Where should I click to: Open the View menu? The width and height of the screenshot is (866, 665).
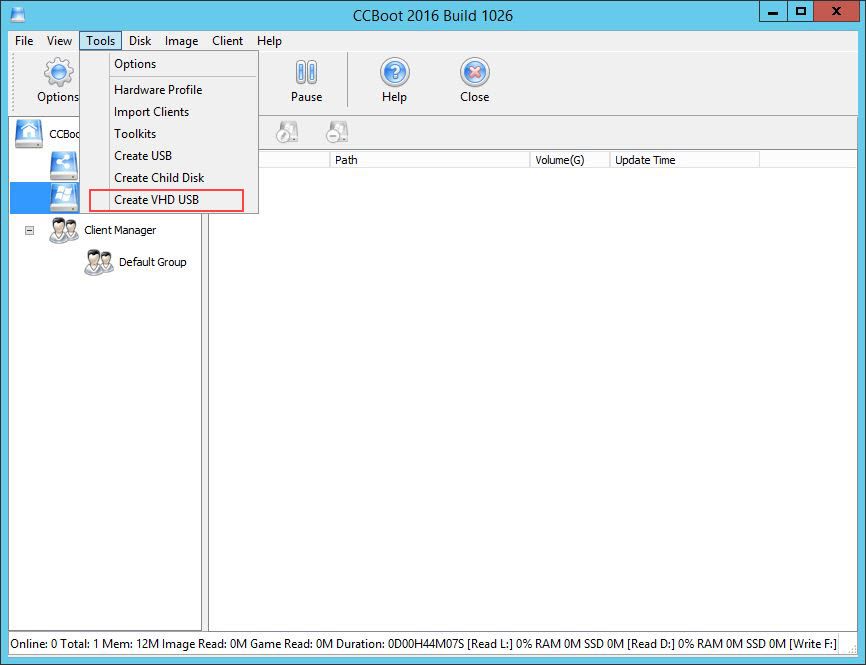coord(59,41)
